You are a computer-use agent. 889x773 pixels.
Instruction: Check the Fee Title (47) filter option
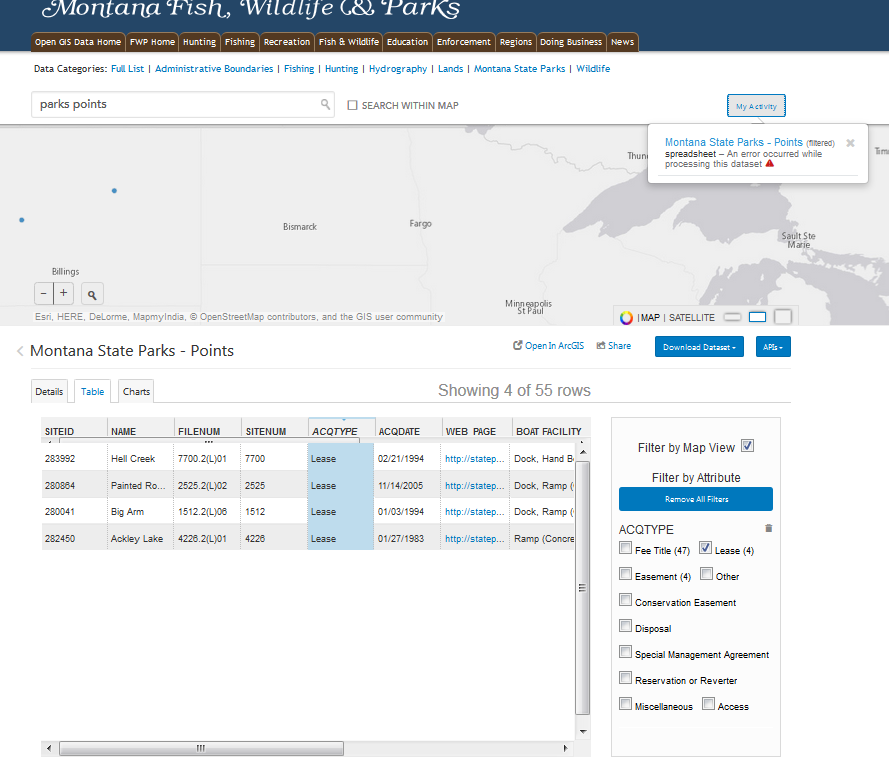625,548
